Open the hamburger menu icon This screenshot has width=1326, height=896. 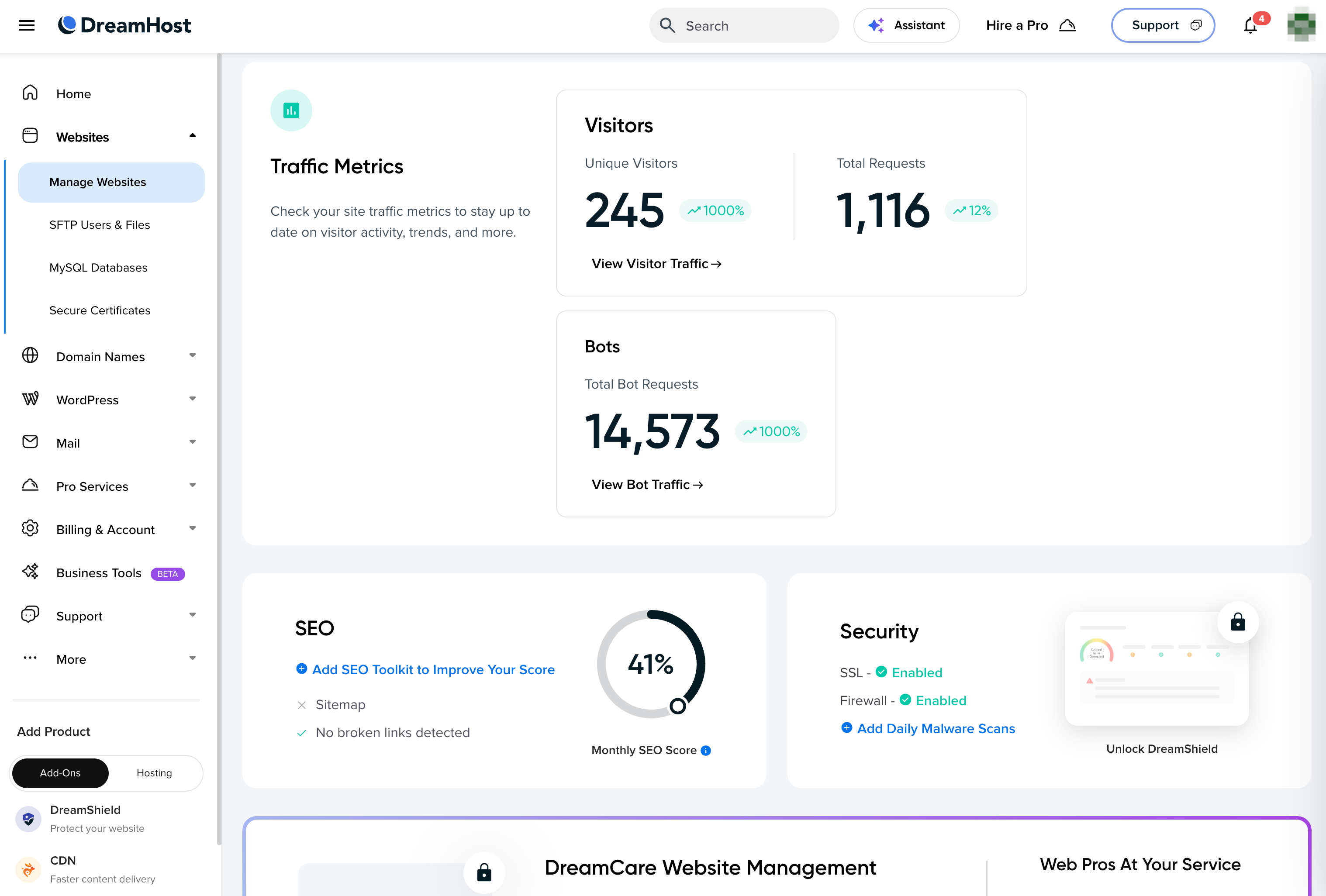26,25
